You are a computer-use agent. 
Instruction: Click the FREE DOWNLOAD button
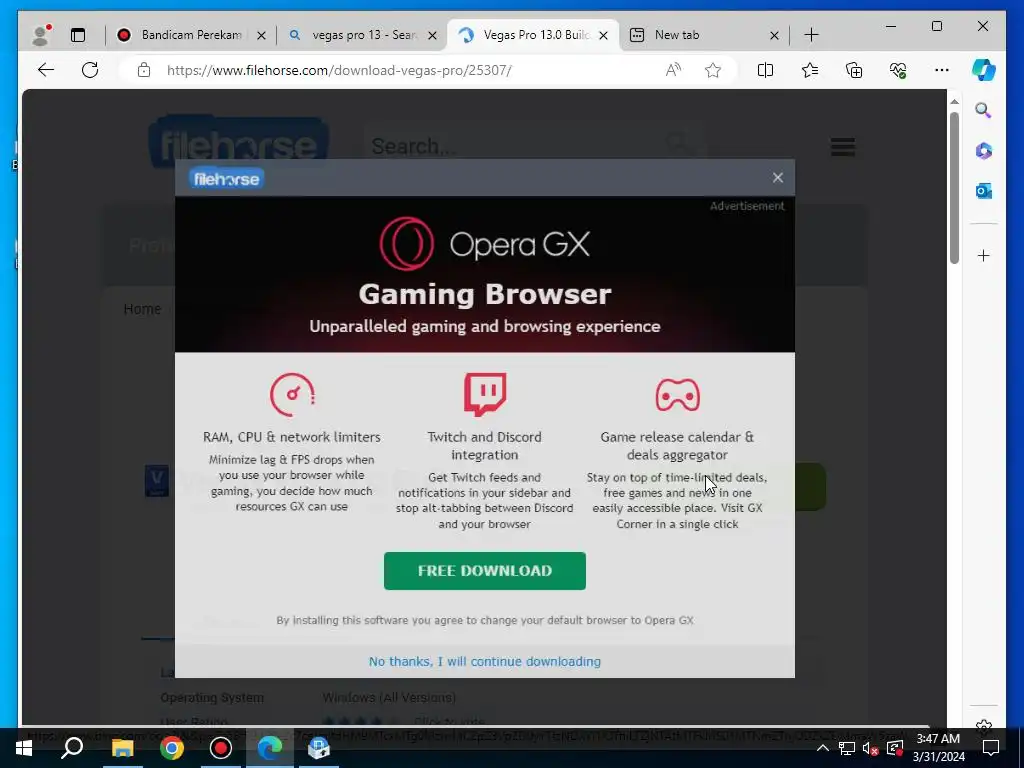(x=485, y=571)
